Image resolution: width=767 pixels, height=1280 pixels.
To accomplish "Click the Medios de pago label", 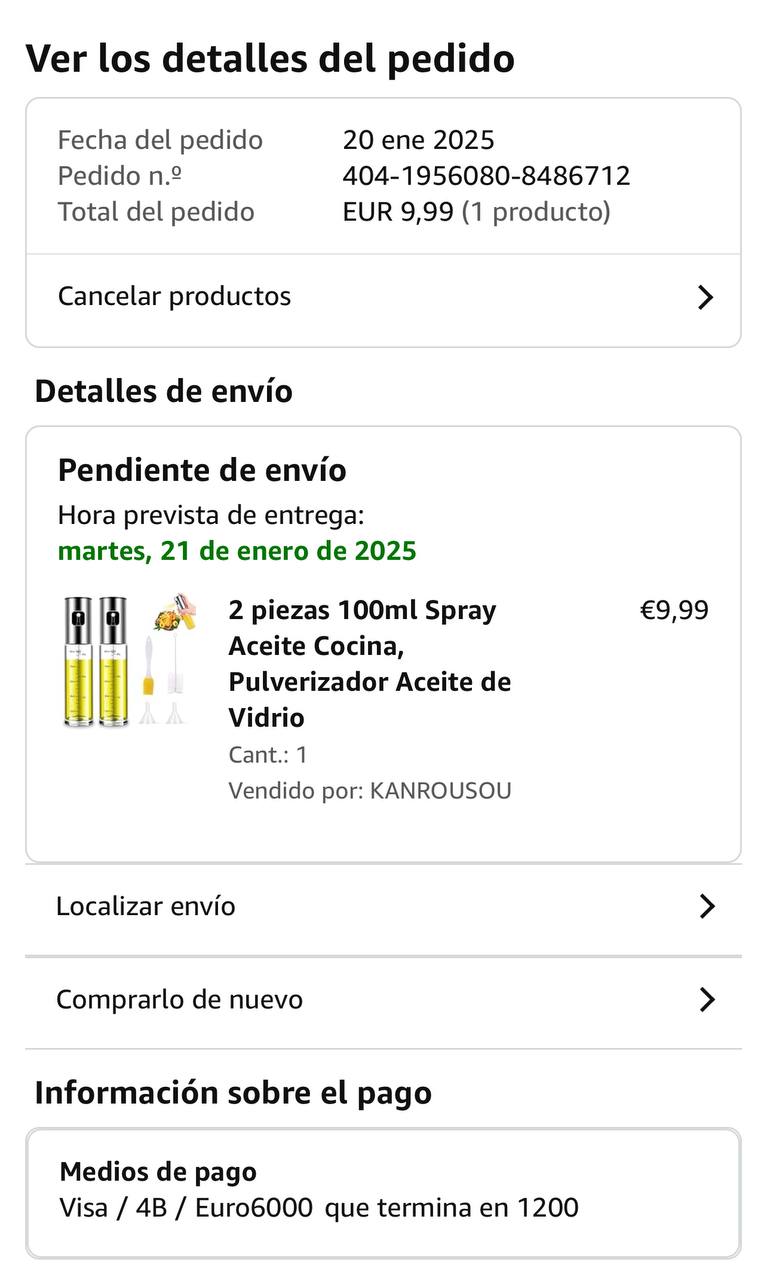I will pyautogui.click(x=158, y=1172).
